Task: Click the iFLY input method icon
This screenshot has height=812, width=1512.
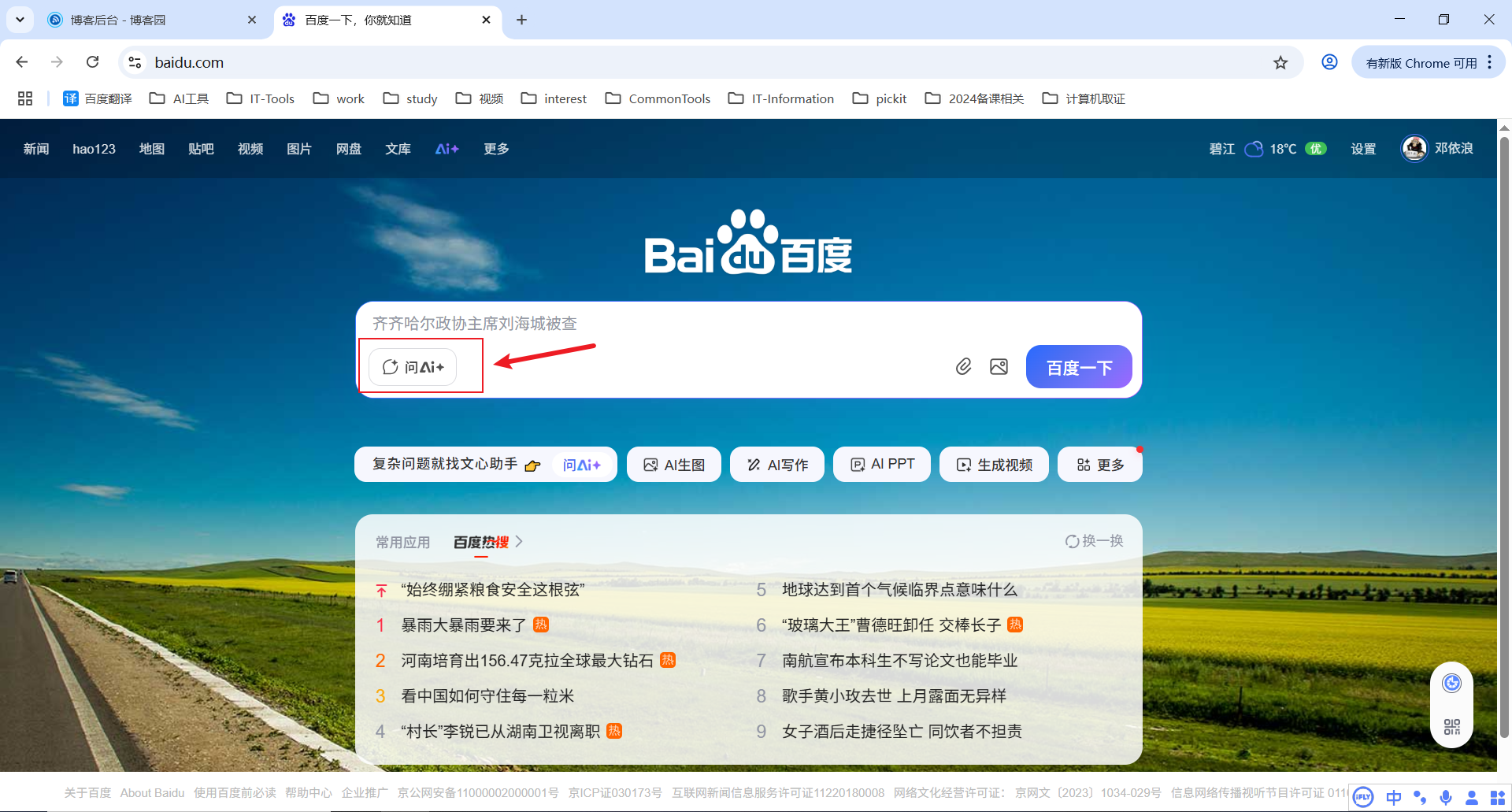Action: pos(1363,797)
